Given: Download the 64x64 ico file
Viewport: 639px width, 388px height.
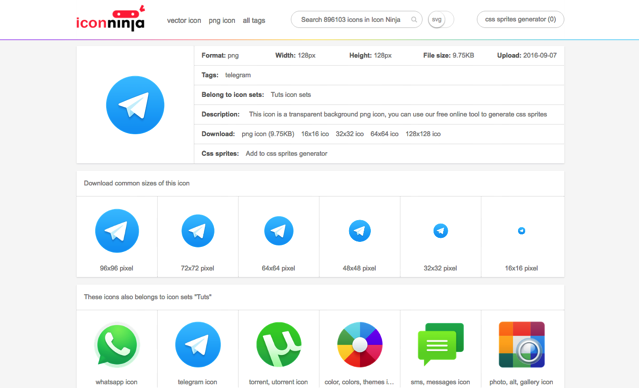Looking at the screenshot, I should pos(384,134).
